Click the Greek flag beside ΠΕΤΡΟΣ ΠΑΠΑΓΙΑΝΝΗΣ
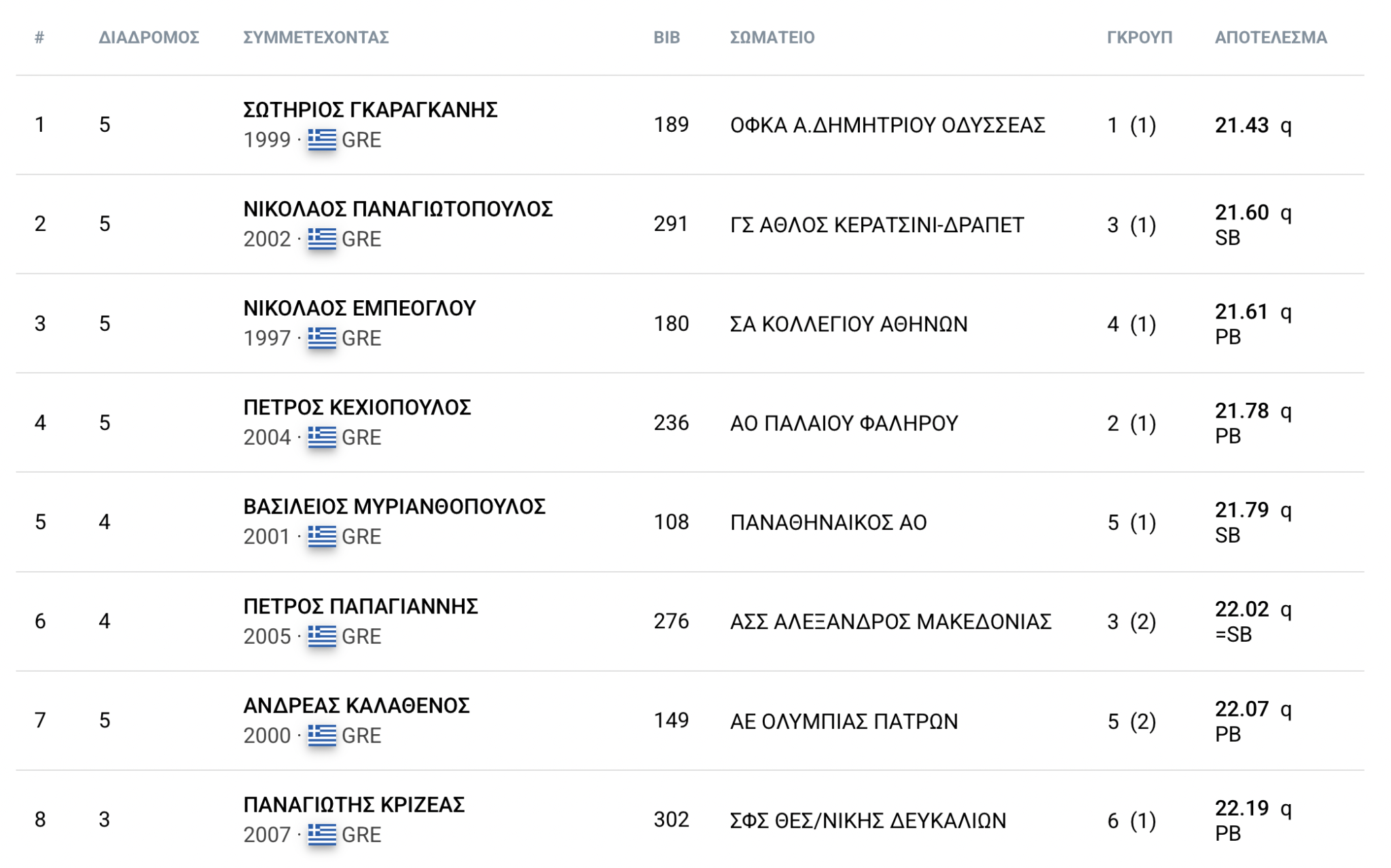The width and height of the screenshot is (1391, 868). pos(322,636)
